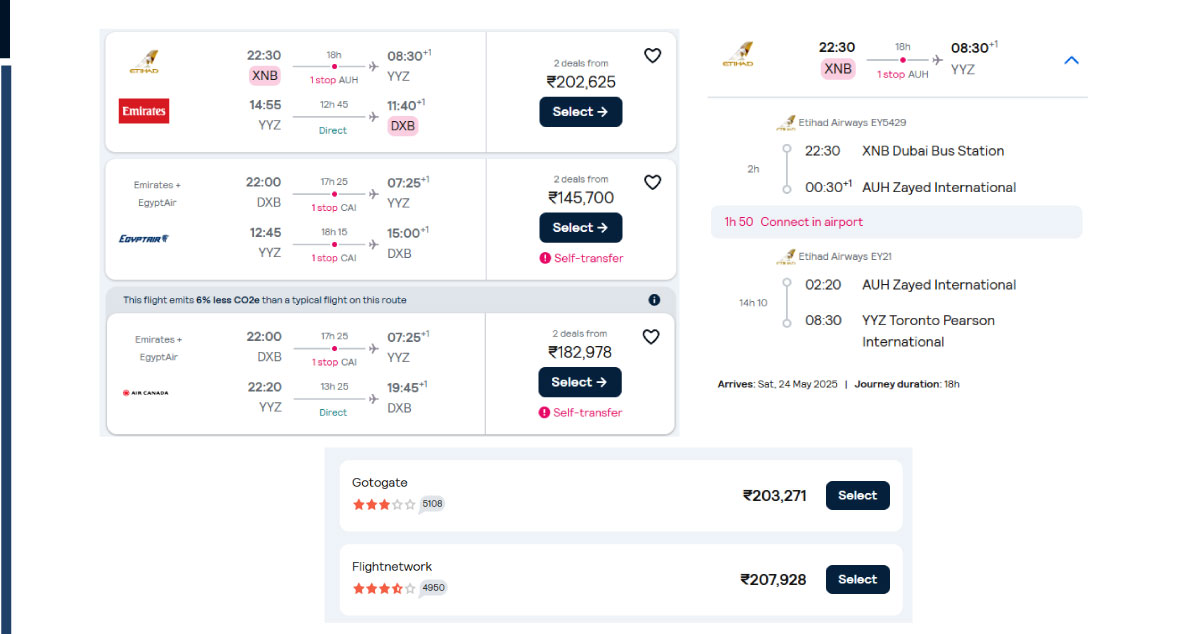Select the Gotogate deal

857,495
